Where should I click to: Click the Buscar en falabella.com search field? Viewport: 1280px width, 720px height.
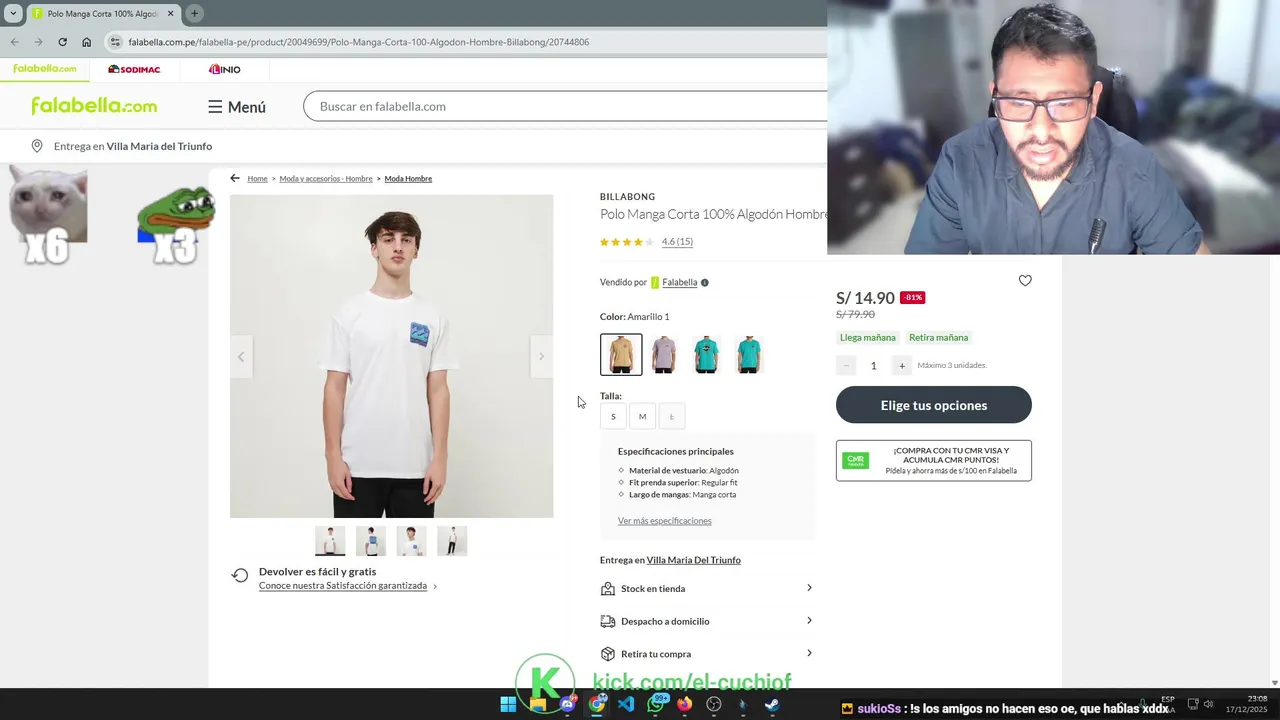[x=565, y=106]
